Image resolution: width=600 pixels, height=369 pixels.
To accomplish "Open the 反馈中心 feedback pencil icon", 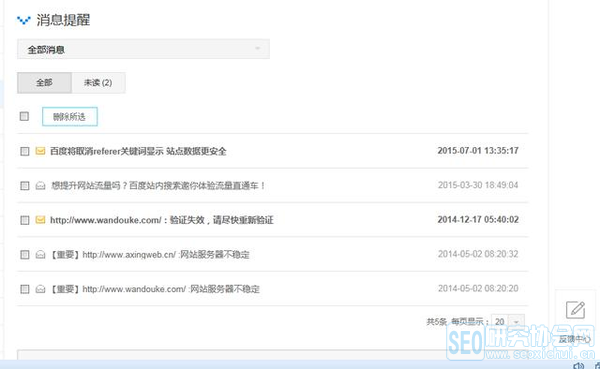I will click(575, 310).
